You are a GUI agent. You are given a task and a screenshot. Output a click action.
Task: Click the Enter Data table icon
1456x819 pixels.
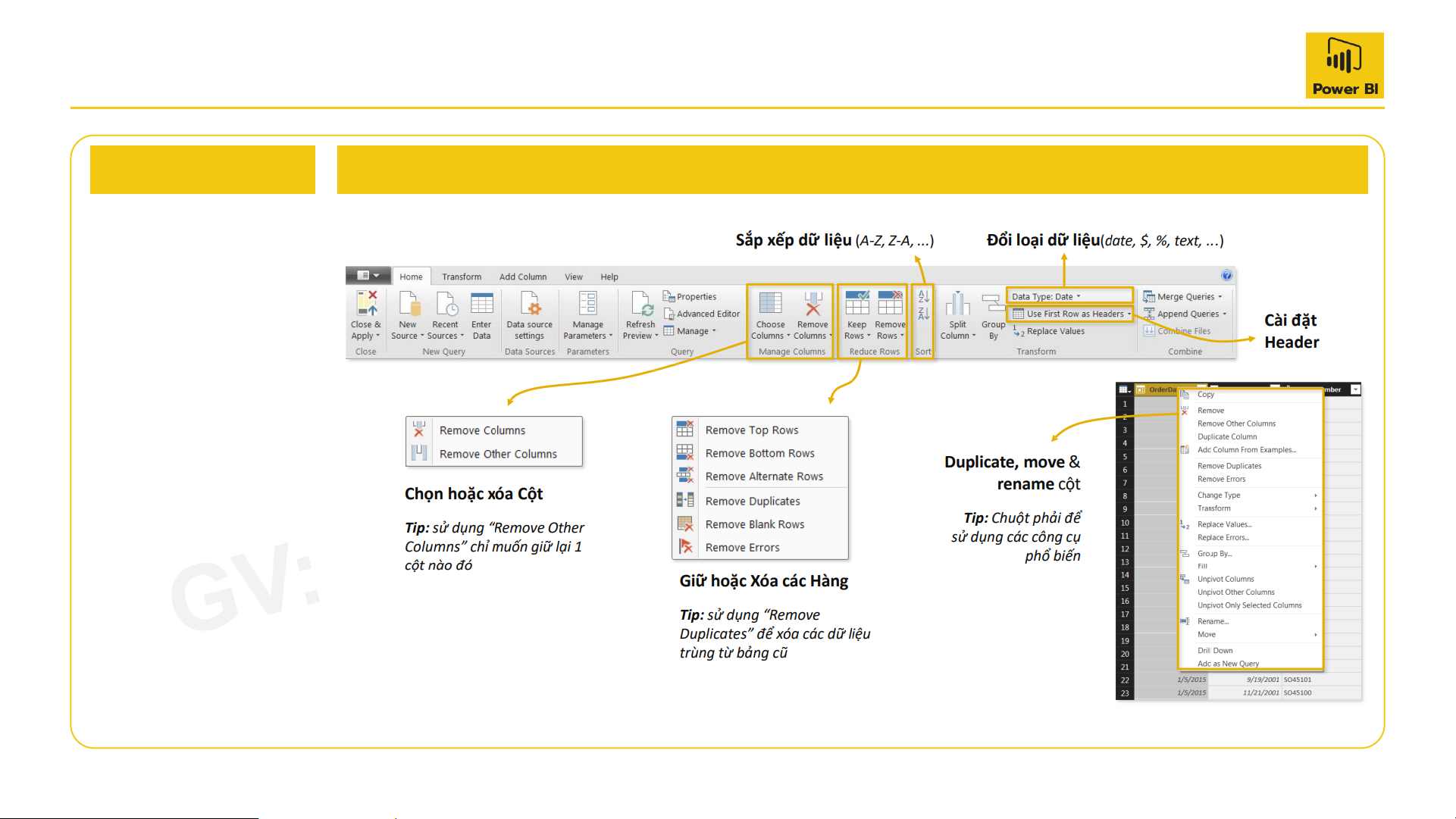[x=481, y=304]
